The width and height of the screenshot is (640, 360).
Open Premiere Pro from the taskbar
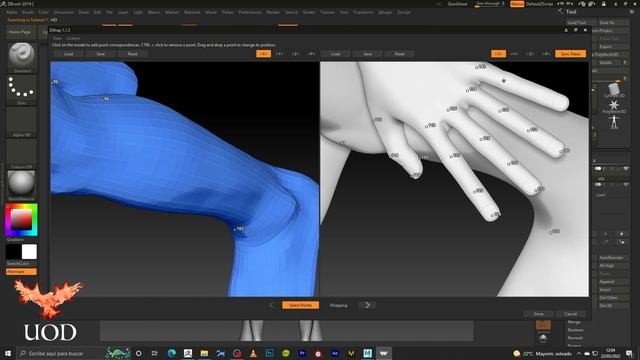pyautogui.click(x=302, y=353)
